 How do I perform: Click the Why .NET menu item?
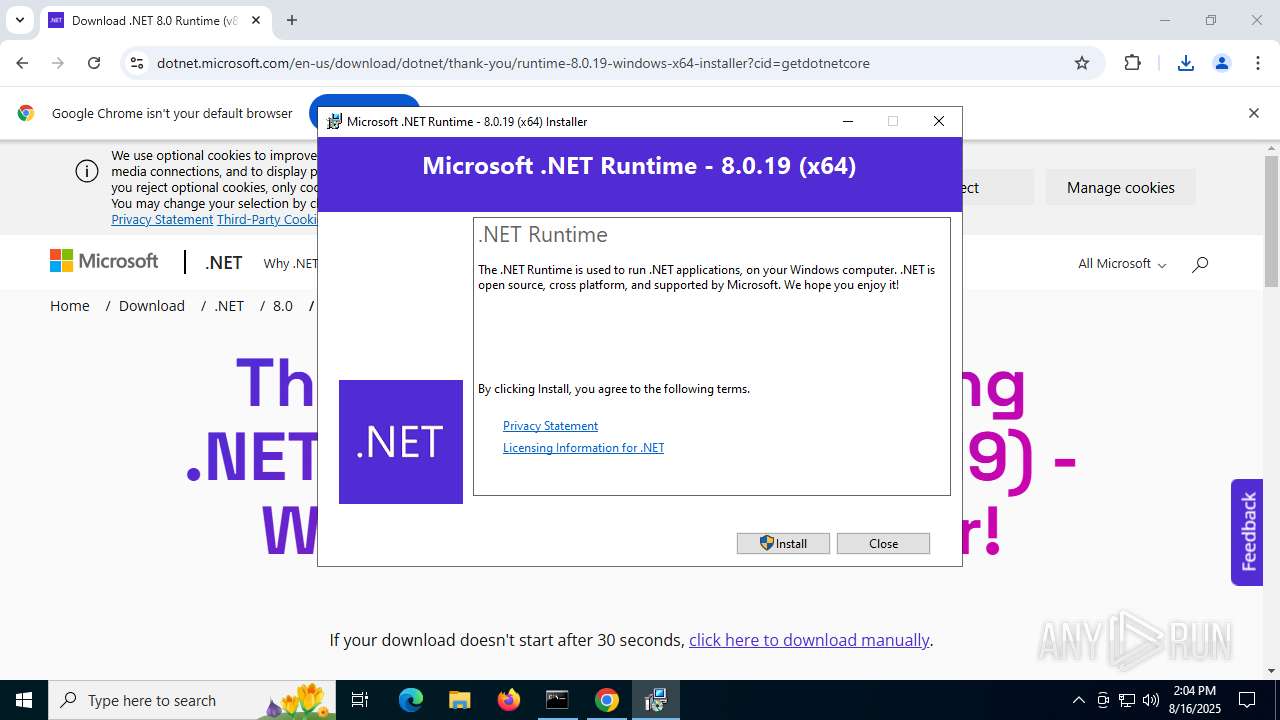pyautogui.click(x=290, y=264)
